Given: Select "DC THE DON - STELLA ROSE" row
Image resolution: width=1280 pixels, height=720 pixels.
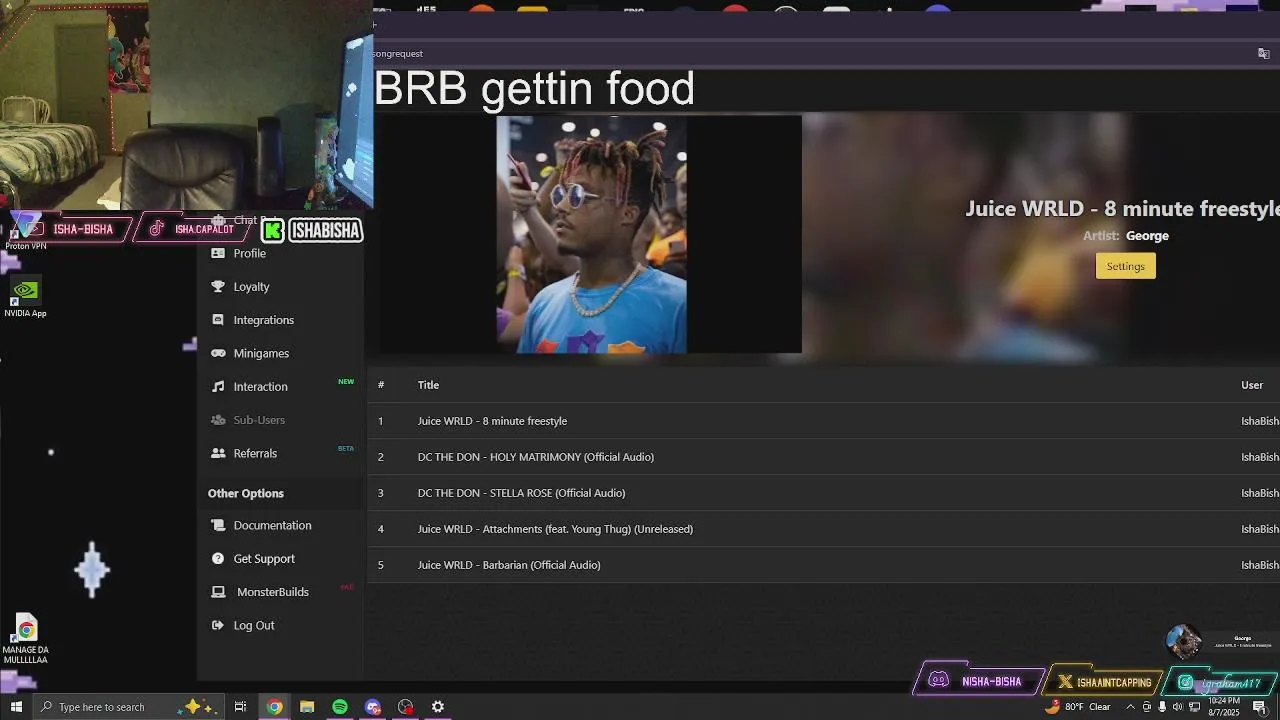Looking at the screenshot, I should pos(823,493).
